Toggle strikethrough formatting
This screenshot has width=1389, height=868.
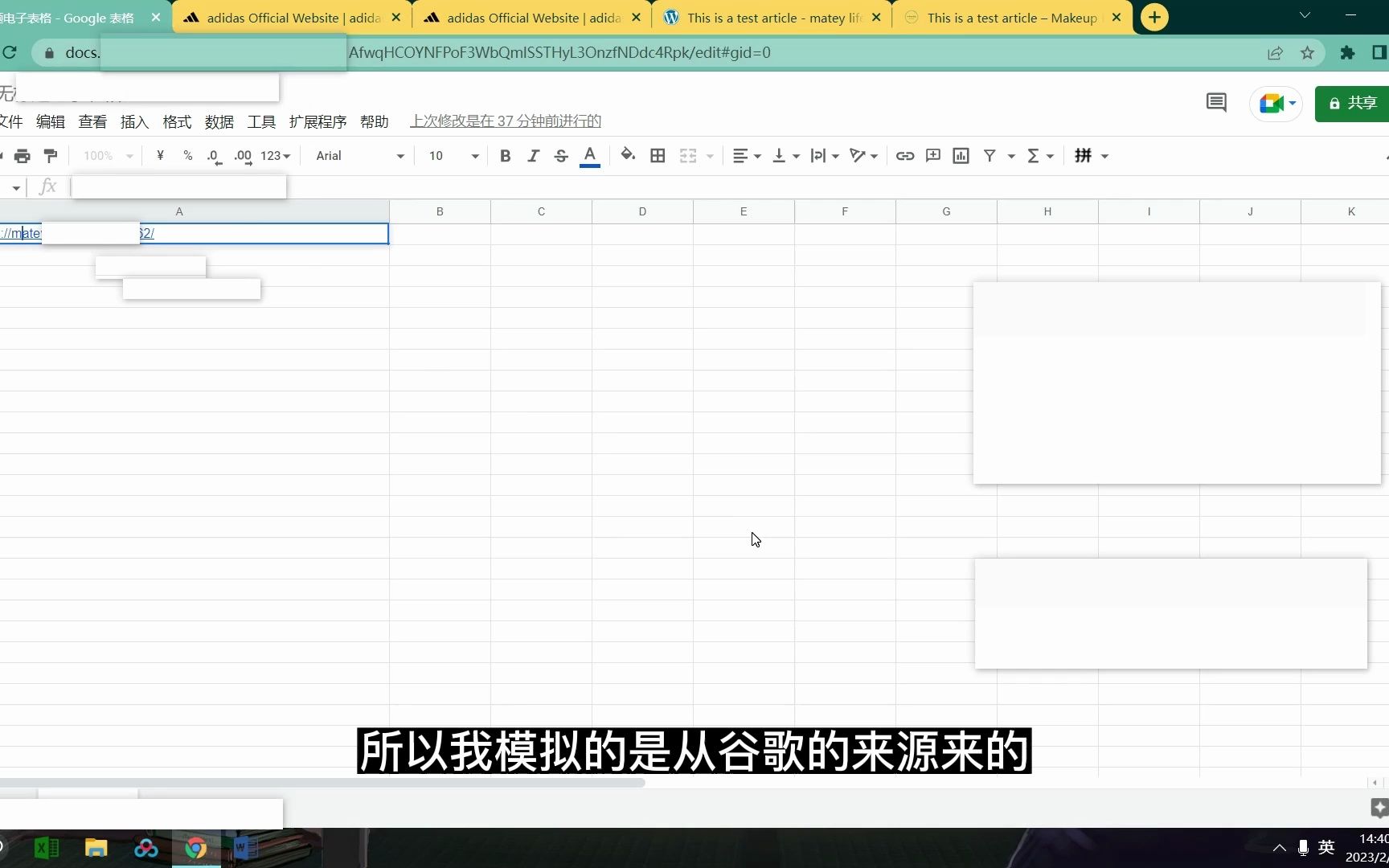click(x=561, y=156)
